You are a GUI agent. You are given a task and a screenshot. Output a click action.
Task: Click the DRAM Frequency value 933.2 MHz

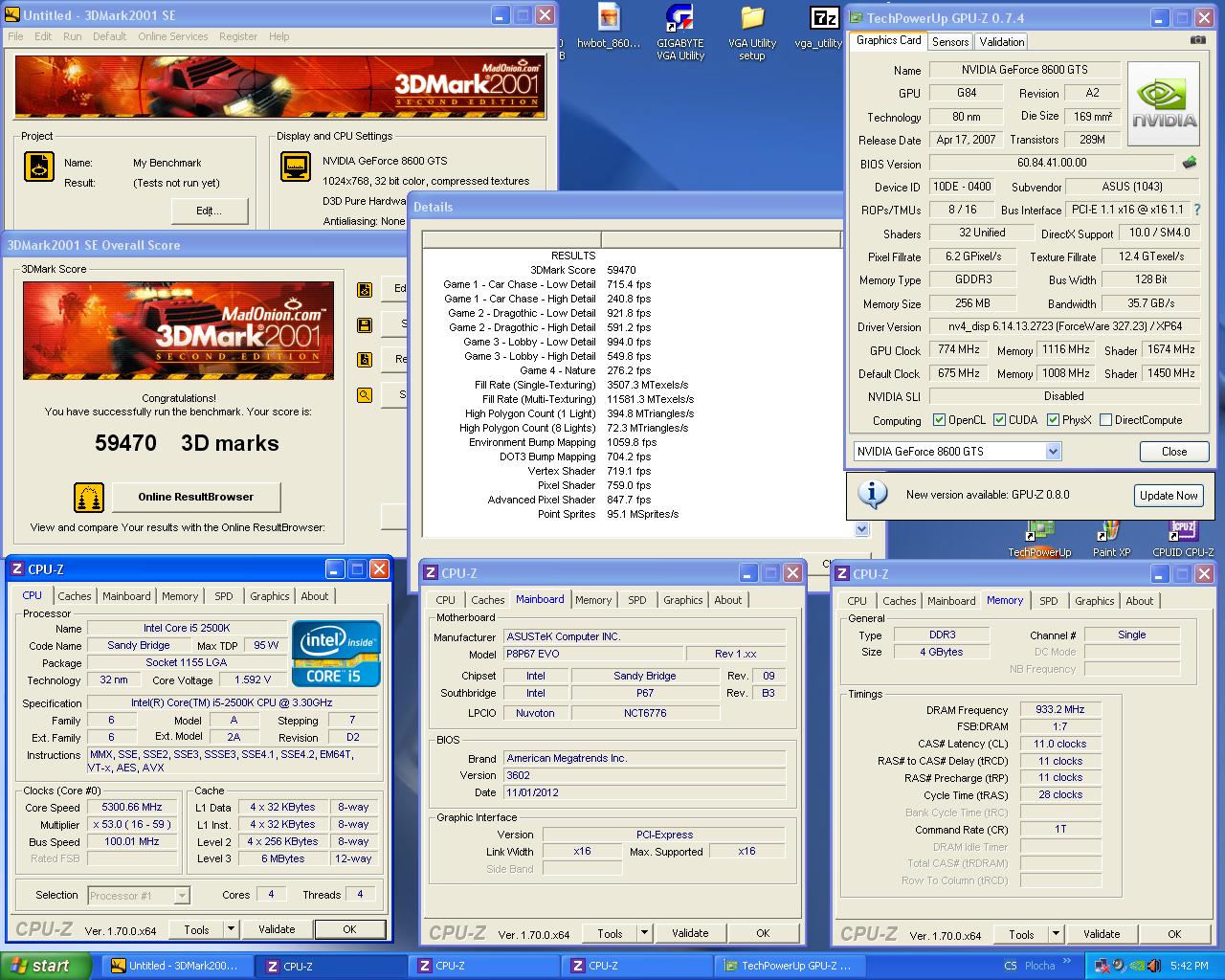point(1060,710)
